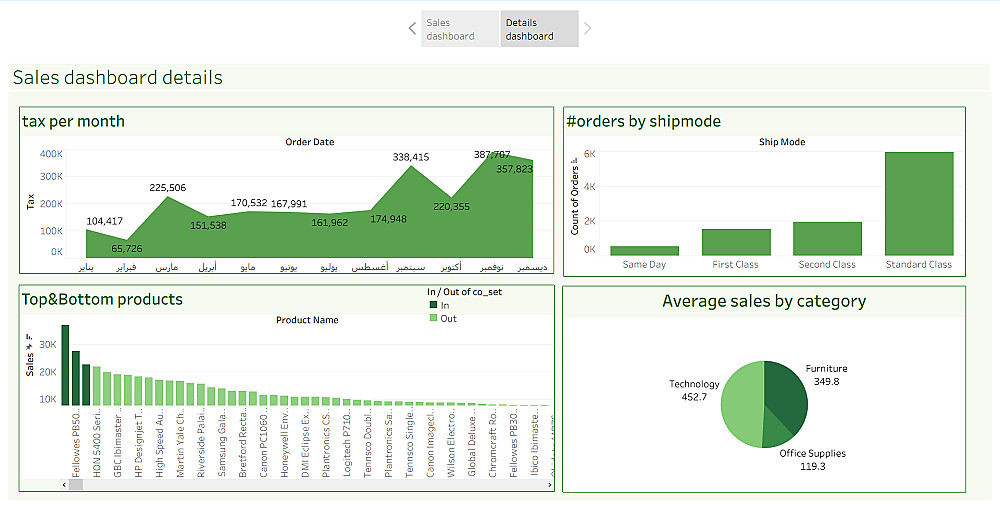Click the Ship Mode column header

pos(782,142)
